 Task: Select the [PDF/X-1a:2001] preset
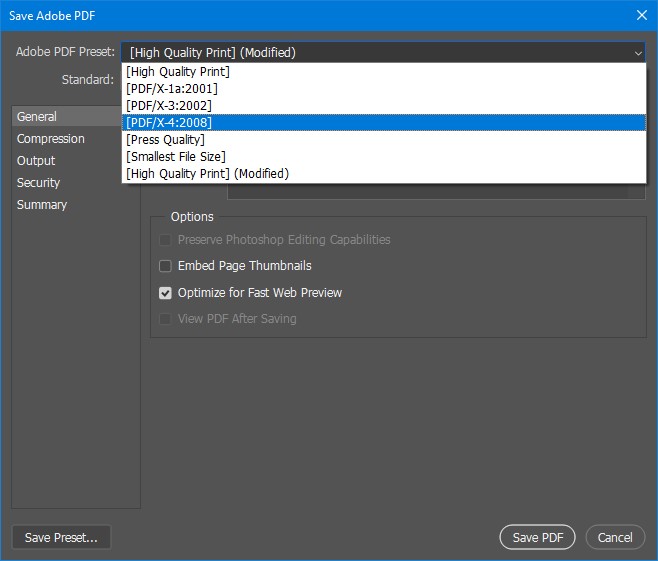click(x=384, y=89)
